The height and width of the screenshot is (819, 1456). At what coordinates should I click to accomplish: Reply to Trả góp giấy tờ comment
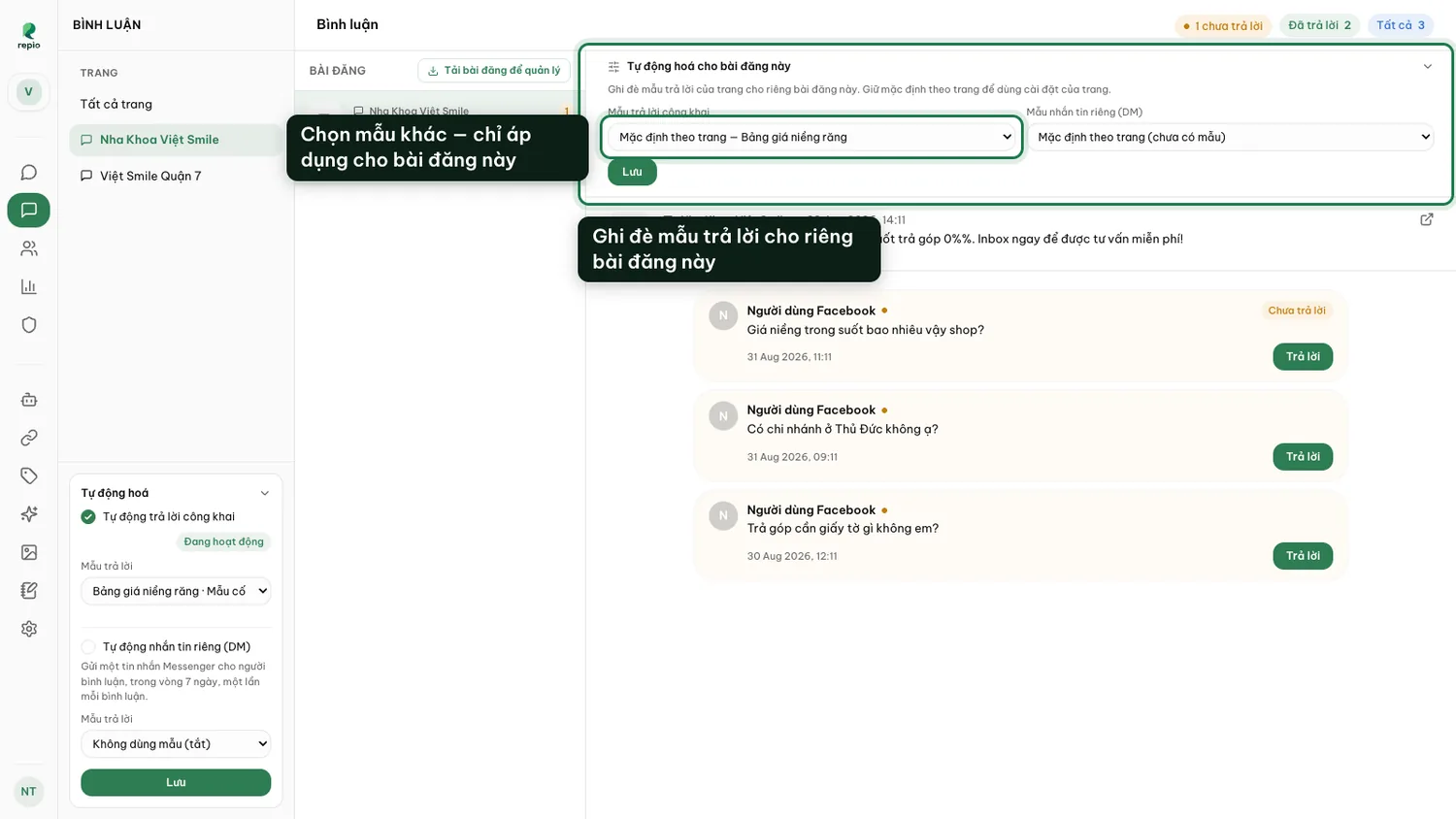(x=1303, y=555)
